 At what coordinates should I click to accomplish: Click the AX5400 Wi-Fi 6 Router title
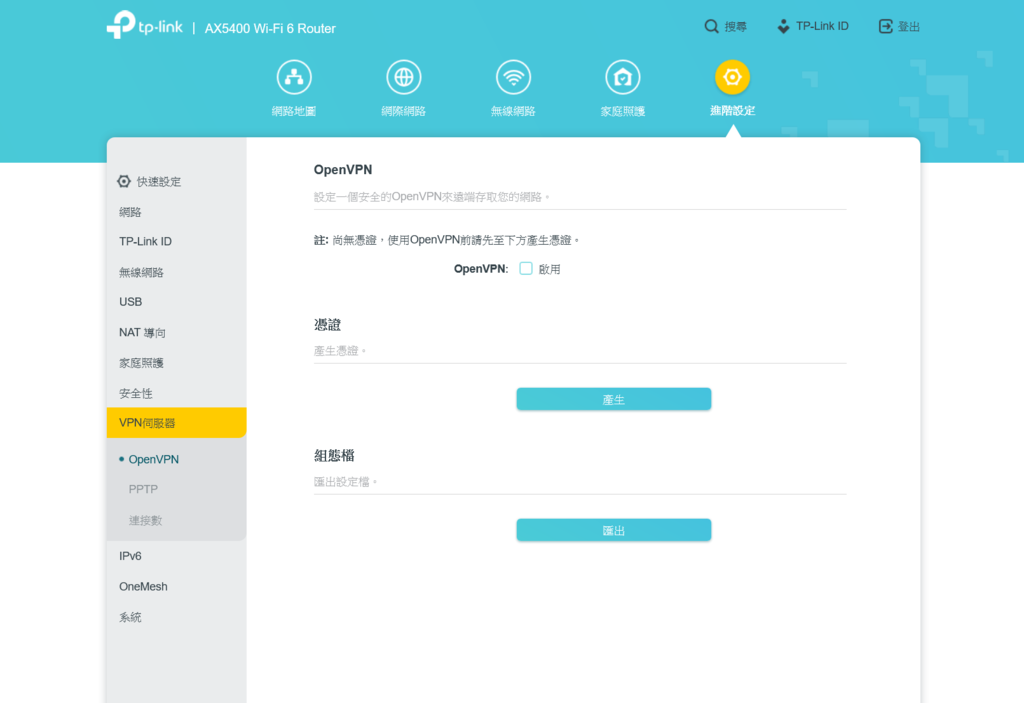(x=270, y=29)
